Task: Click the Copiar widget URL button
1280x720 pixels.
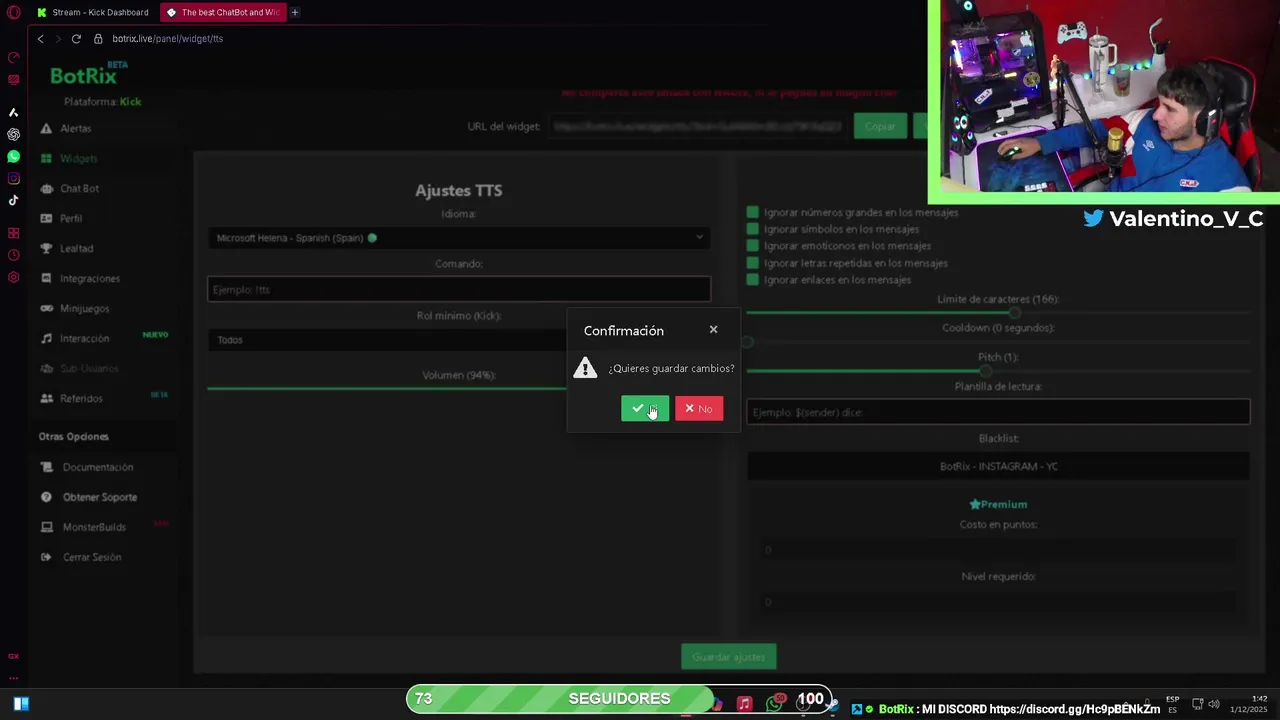Action: click(880, 127)
